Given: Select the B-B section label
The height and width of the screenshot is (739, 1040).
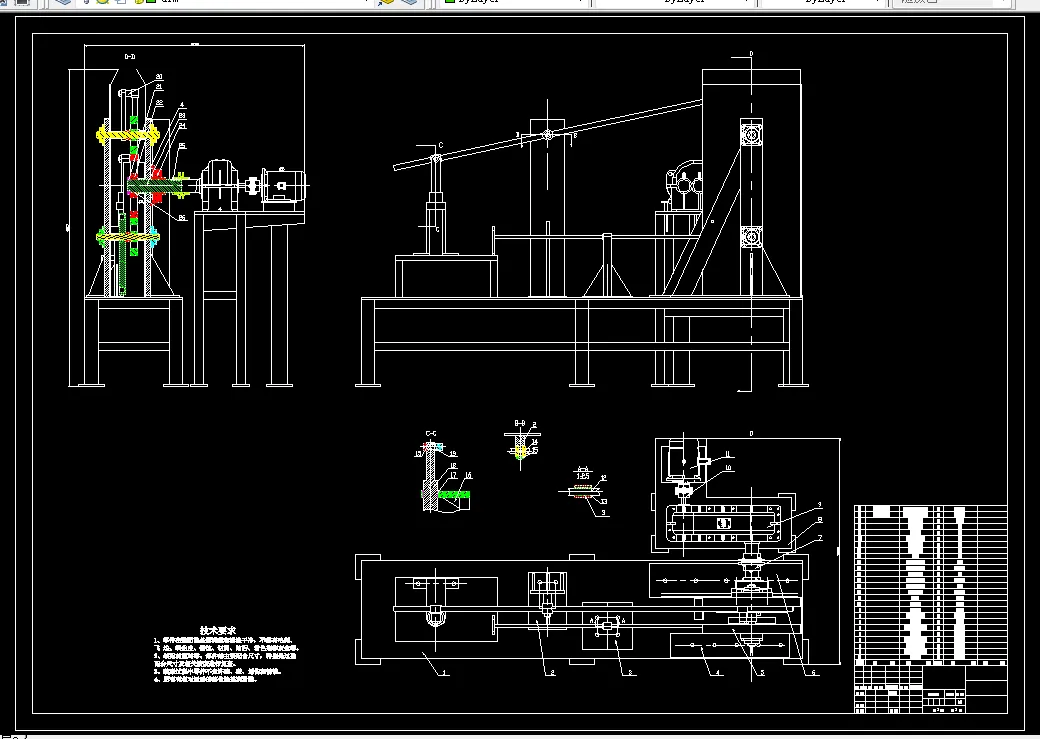Looking at the screenshot, I should click(520, 423).
